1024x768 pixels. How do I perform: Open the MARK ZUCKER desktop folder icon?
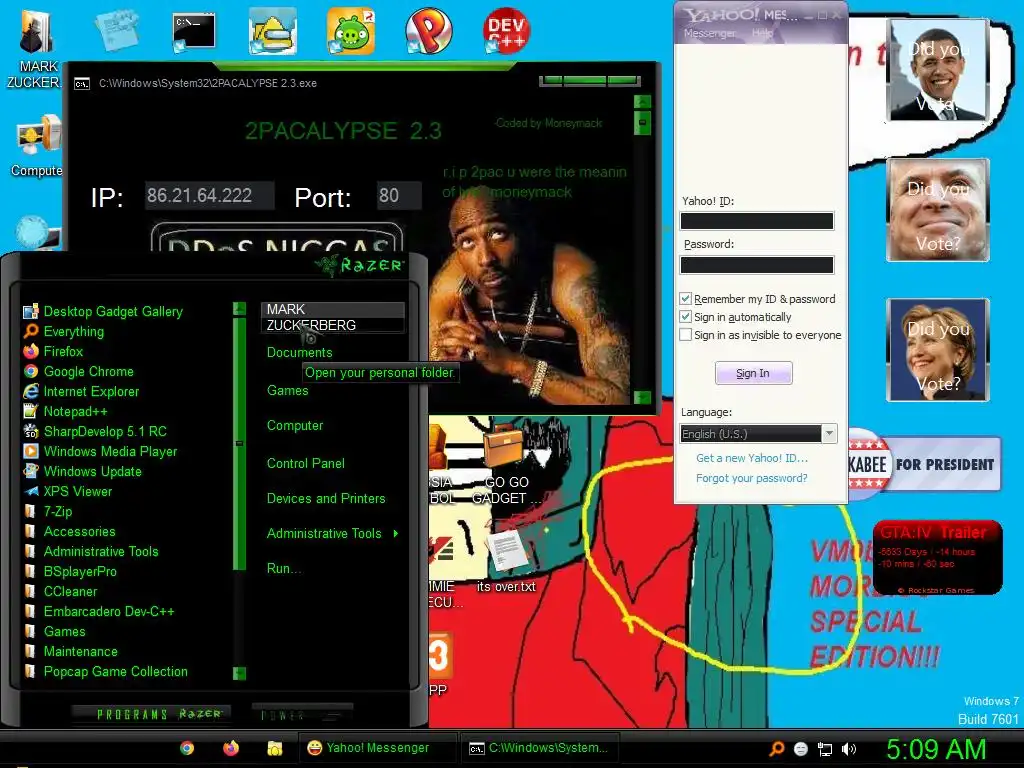point(36,49)
